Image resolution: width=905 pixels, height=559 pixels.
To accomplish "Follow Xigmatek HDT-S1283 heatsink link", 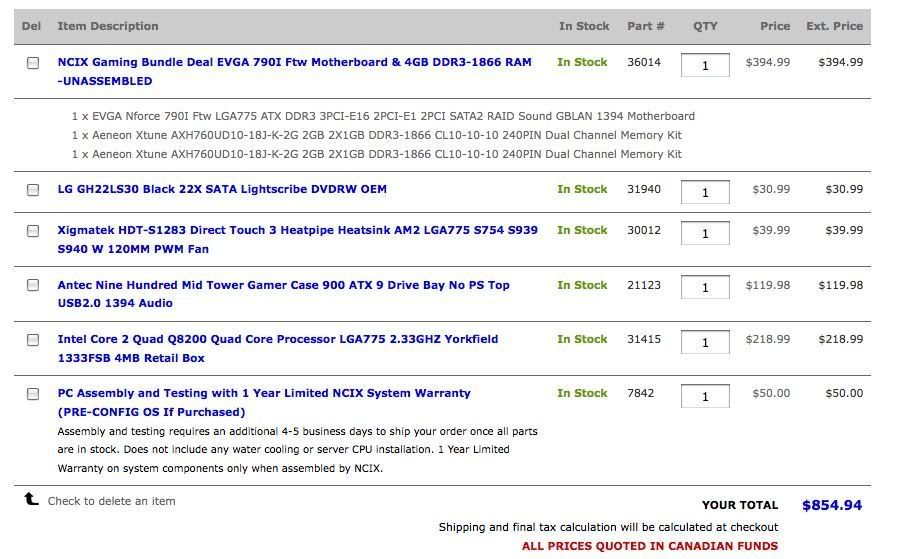I will pyautogui.click(x=297, y=230).
